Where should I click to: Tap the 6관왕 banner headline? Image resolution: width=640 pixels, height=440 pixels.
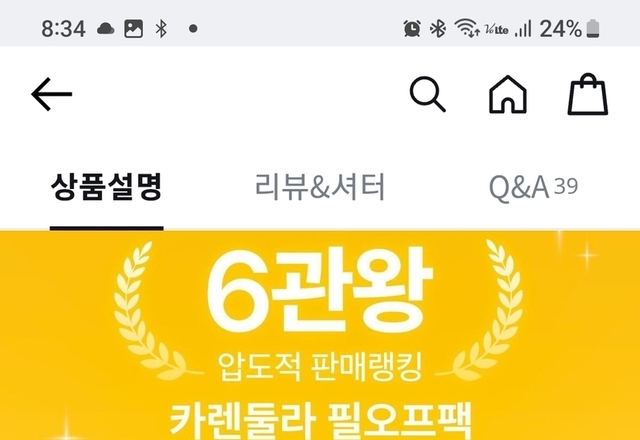(320, 291)
